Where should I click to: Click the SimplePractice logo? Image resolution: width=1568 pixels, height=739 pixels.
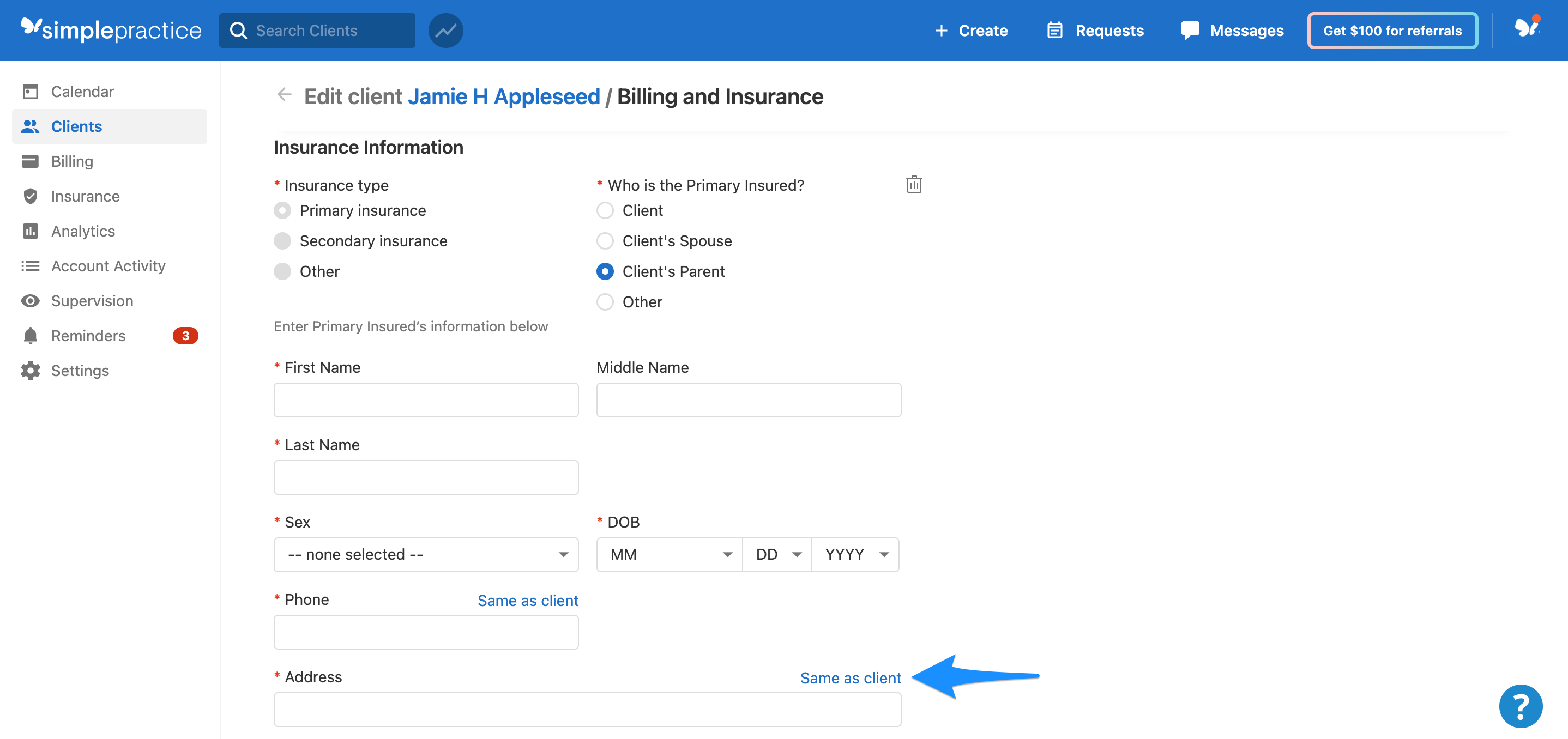pyautogui.click(x=111, y=30)
